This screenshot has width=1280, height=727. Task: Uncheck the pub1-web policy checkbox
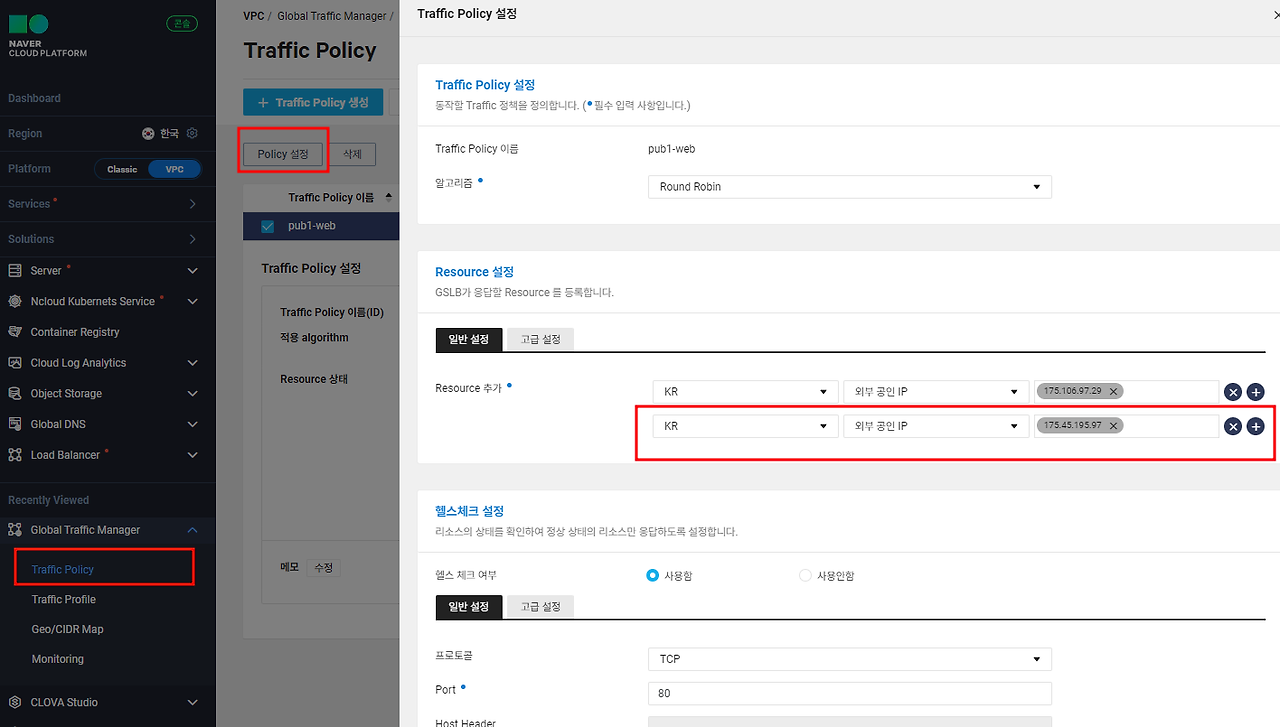pyautogui.click(x=267, y=226)
